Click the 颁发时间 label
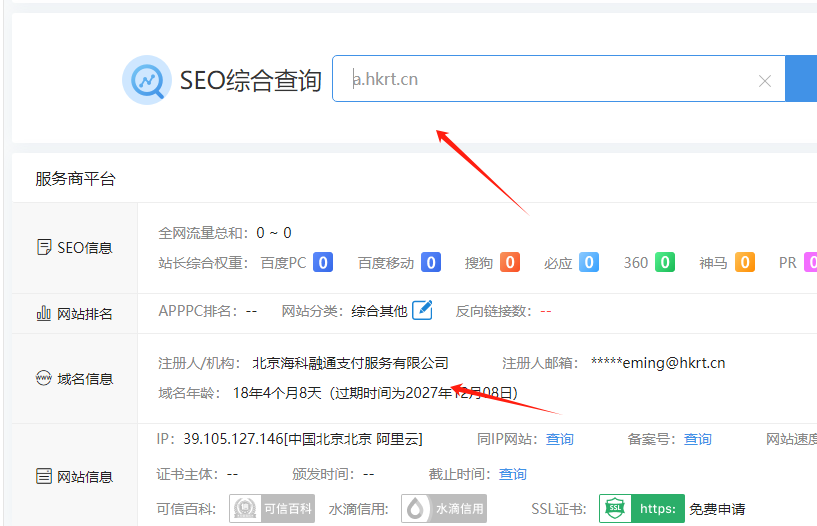Screen dimensions: 817x526 324,474
